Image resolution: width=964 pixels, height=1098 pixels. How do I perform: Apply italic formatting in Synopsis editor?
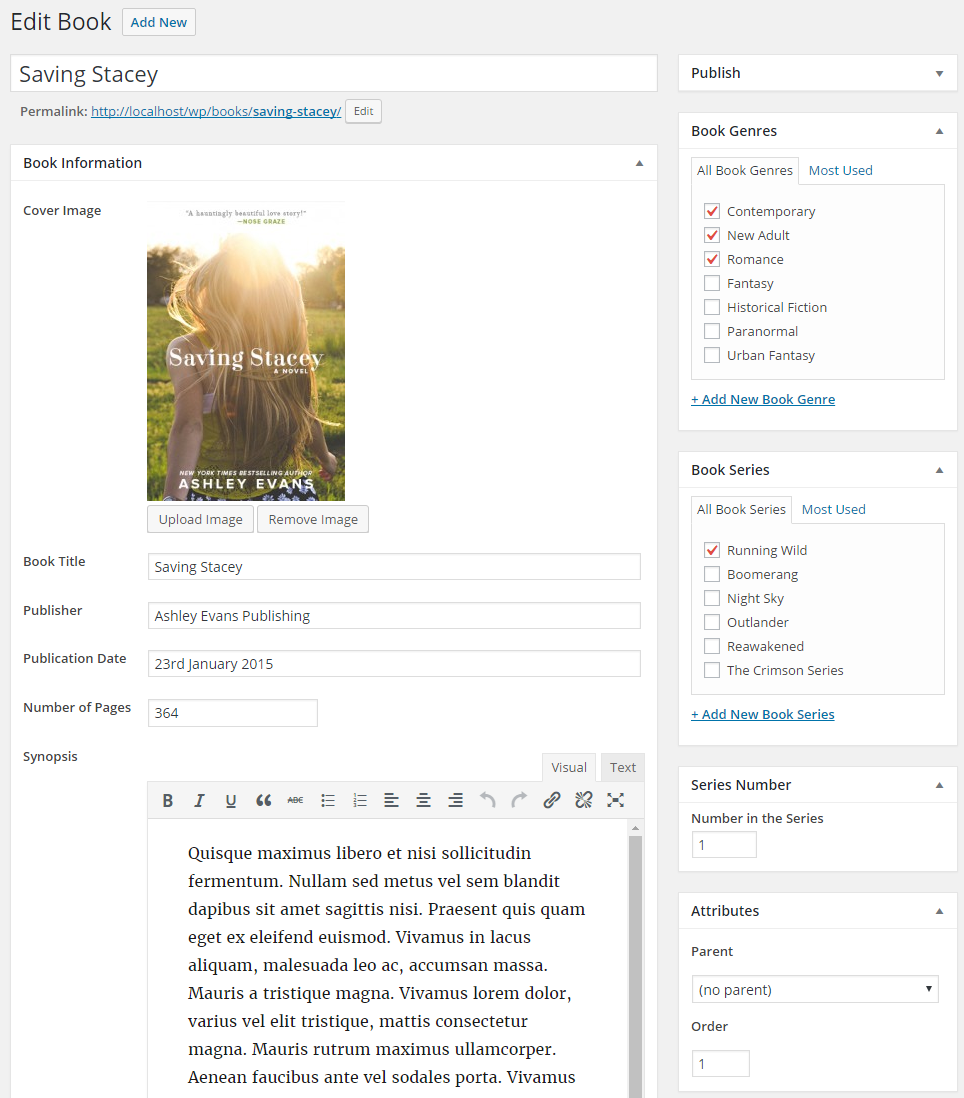point(200,800)
